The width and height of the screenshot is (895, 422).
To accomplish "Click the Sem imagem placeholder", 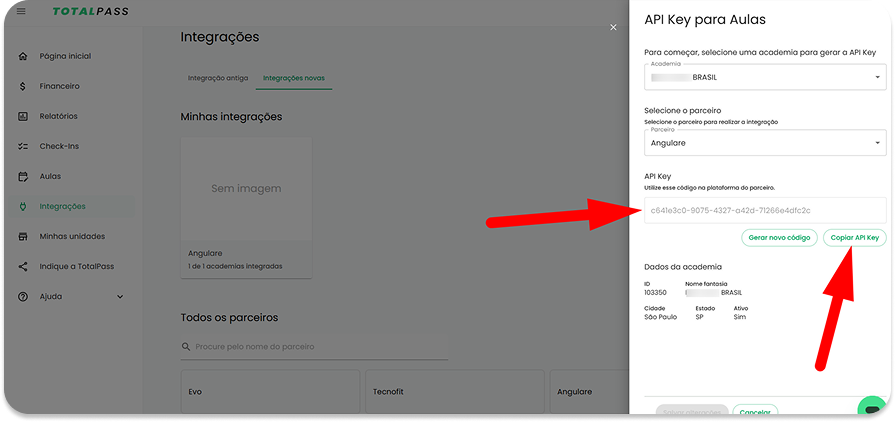I will click(246, 188).
